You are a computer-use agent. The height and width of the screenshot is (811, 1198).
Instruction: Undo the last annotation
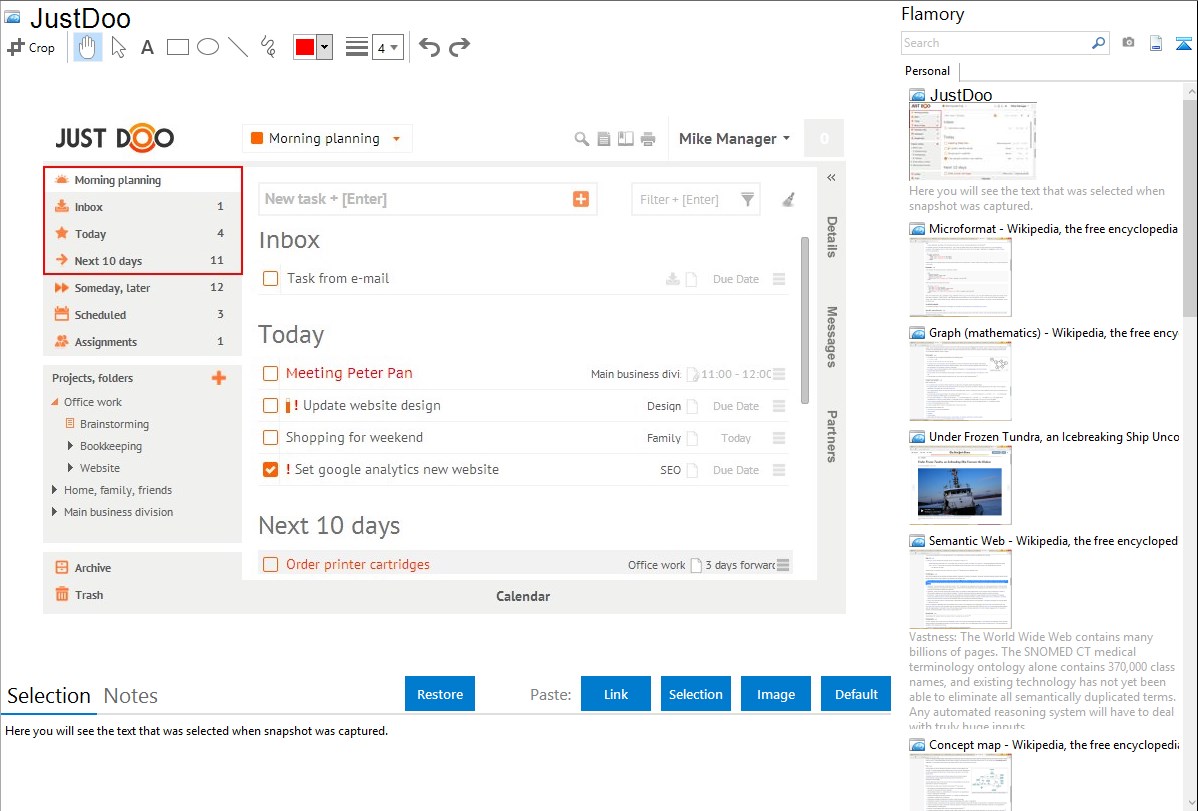pyautogui.click(x=429, y=47)
